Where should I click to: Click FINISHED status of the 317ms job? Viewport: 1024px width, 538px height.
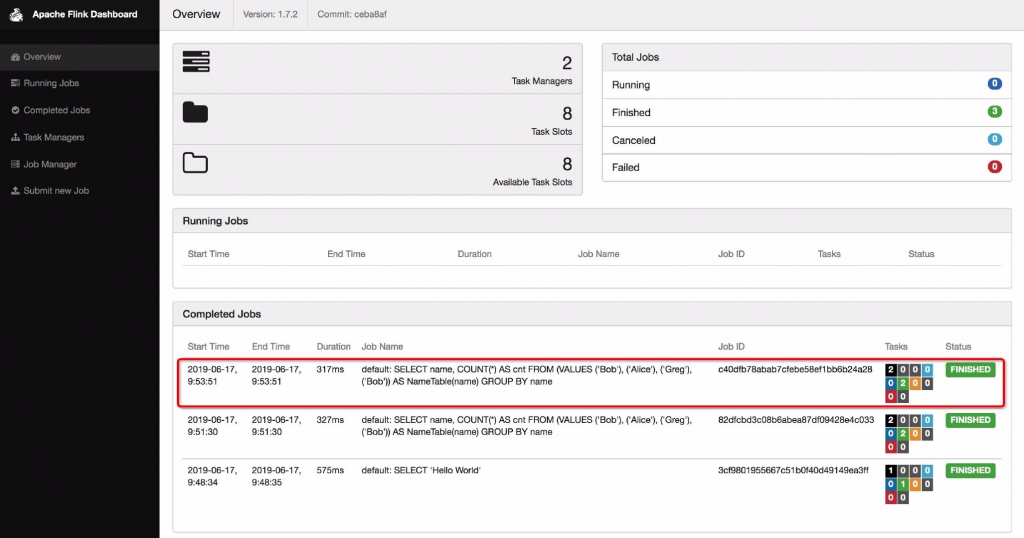970,370
